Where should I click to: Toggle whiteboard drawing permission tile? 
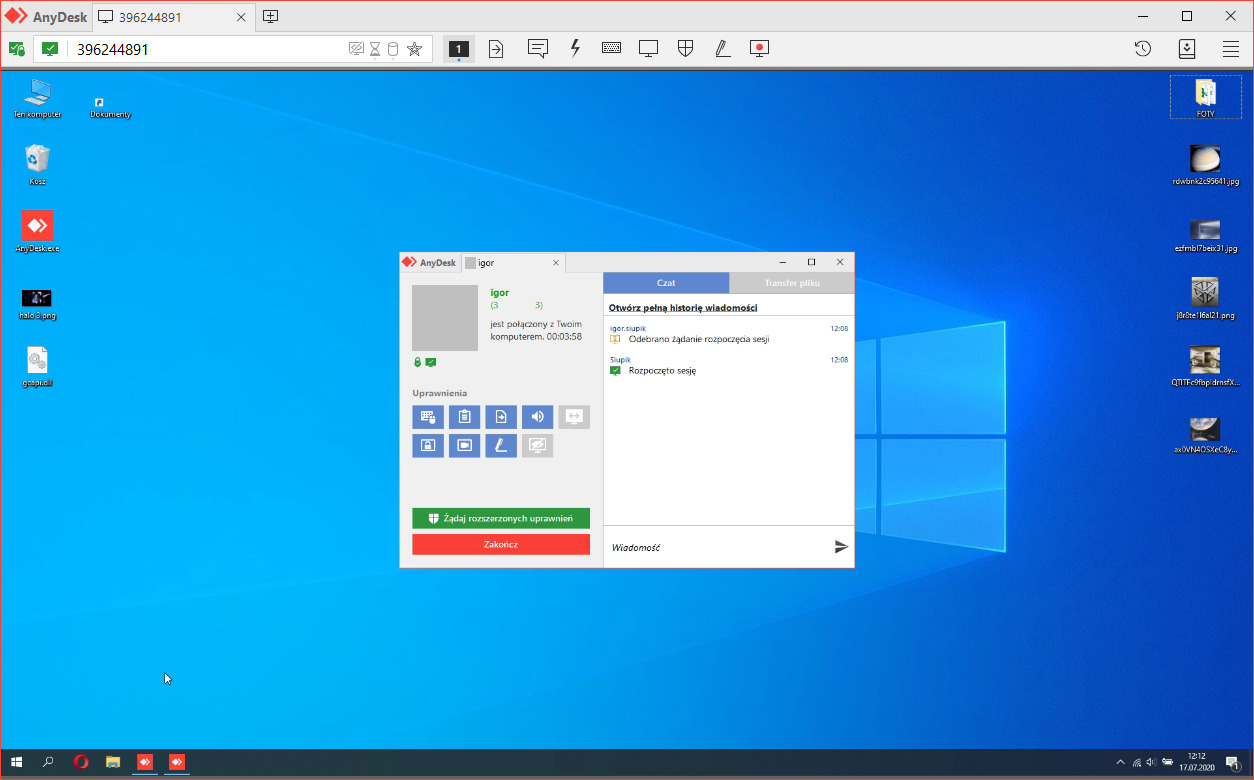pyautogui.click(x=501, y=446)
